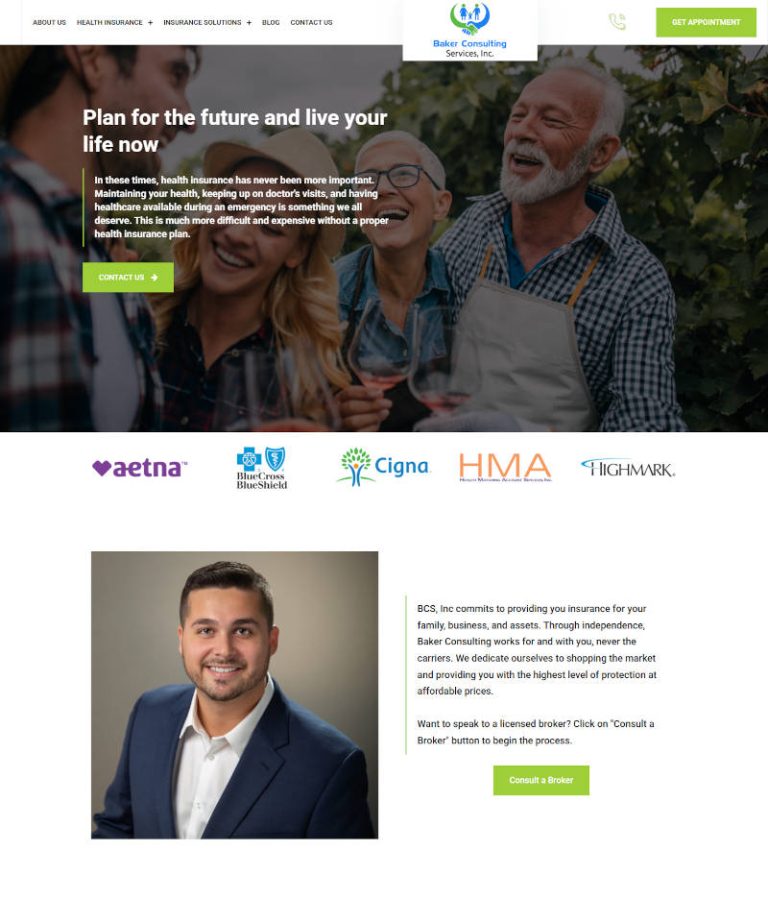Click the green Contact Us hero button
The image size is (768, 900).
tap(128, 277)
